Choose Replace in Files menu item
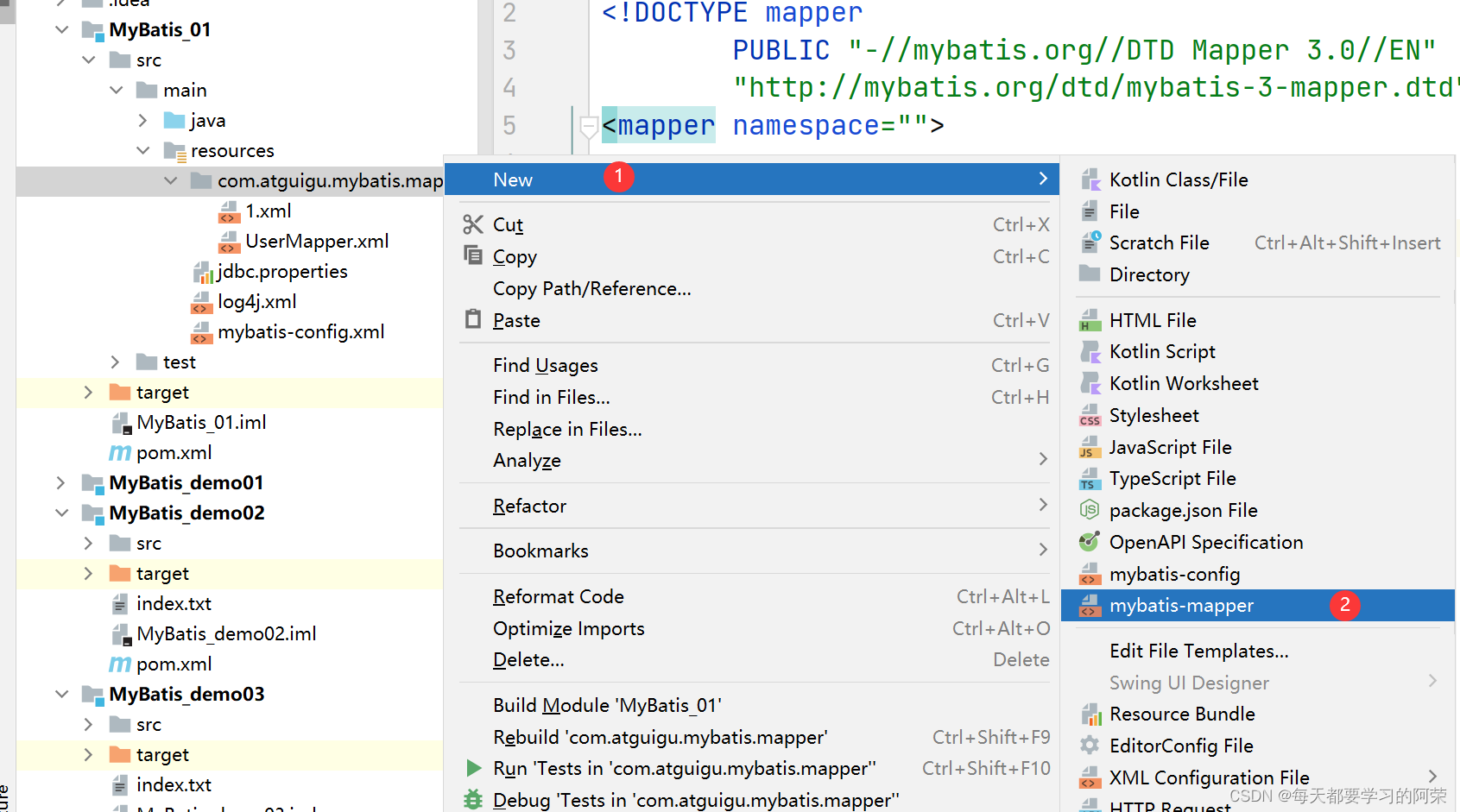 (751, 429)
